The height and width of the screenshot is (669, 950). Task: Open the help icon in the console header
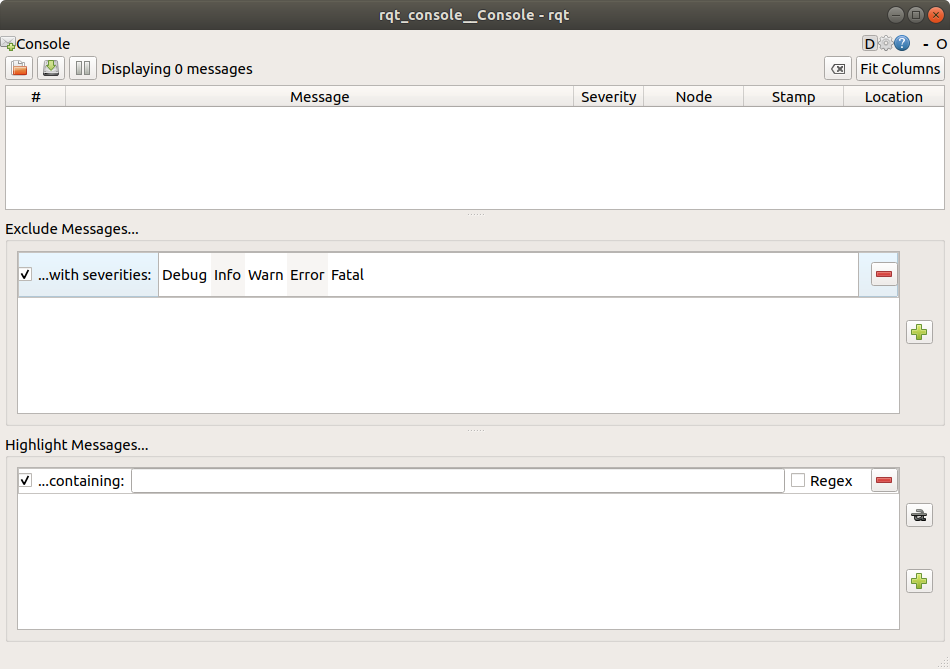(x=902, y=44)
